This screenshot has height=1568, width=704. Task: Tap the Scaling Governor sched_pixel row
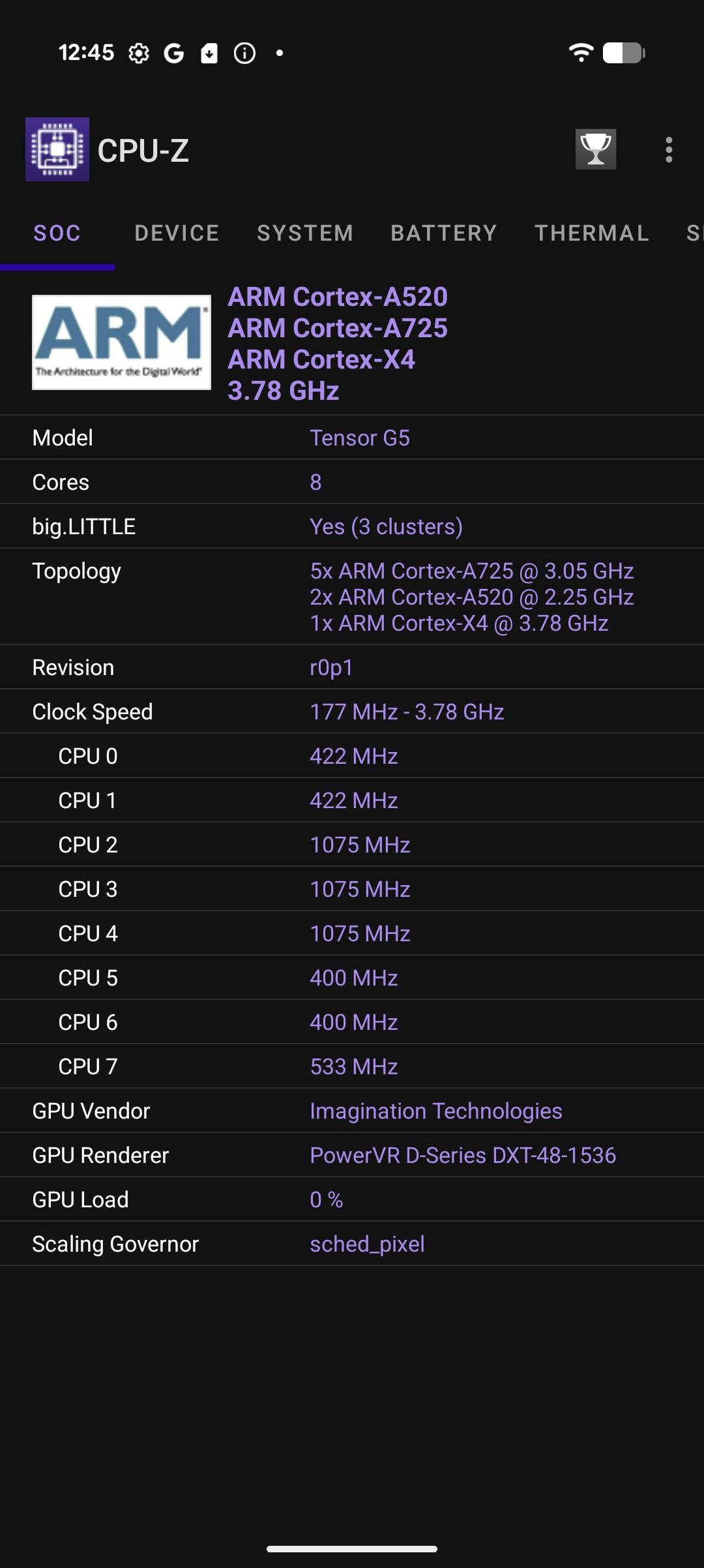coord(352,1244)
